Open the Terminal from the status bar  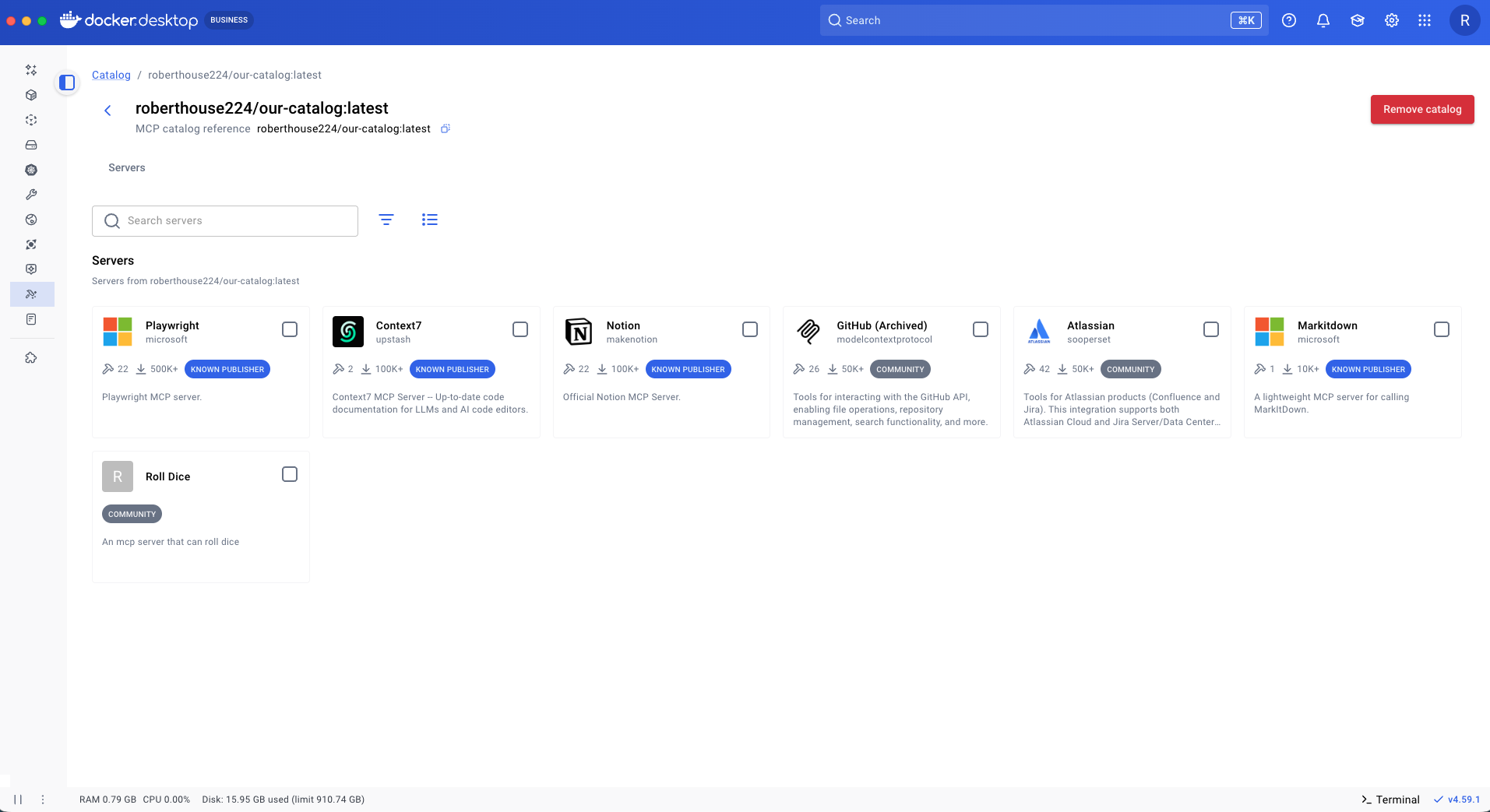pyautogui.click(x=1390, y=800)
